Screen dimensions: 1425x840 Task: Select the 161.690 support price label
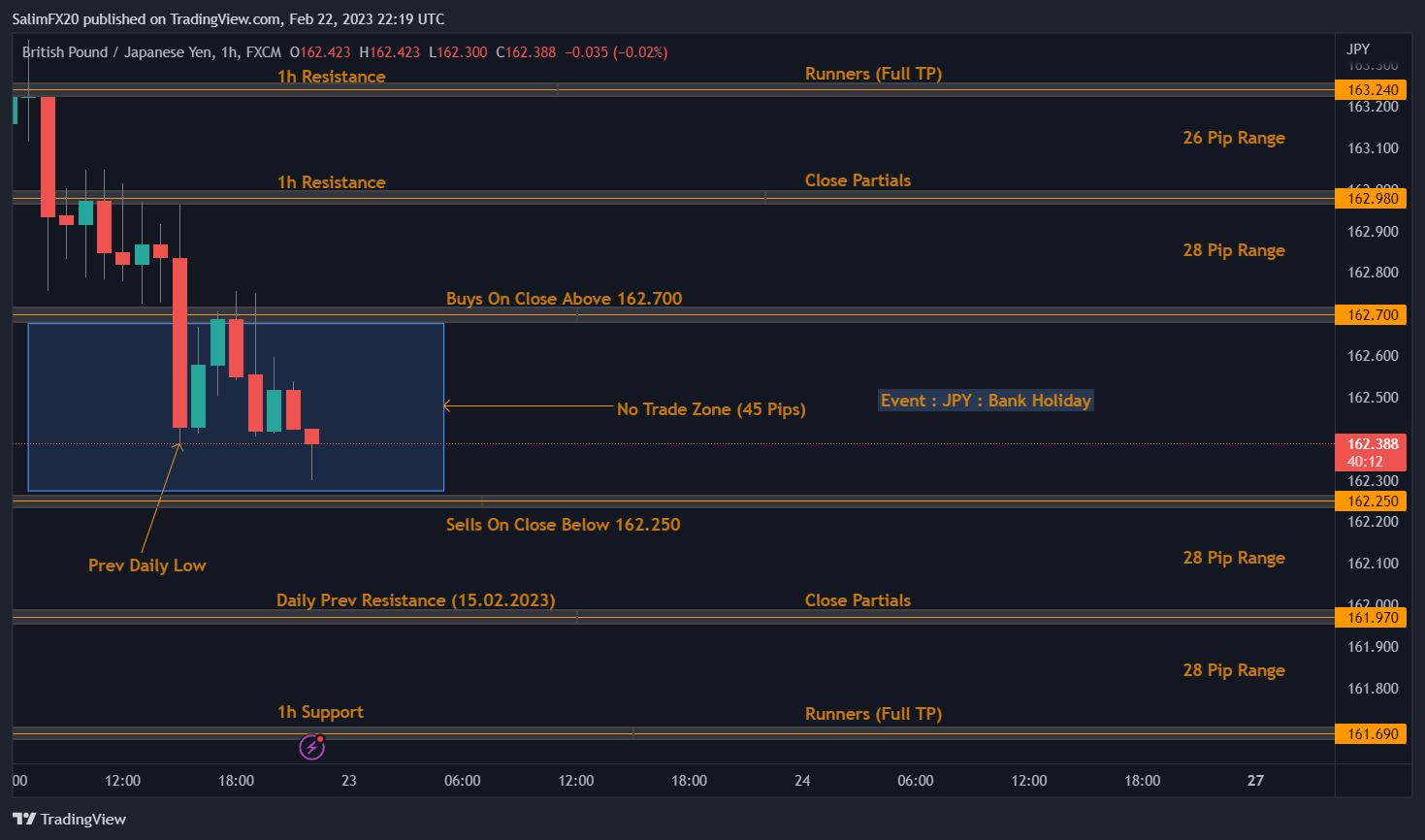[x=1373, y=734]
